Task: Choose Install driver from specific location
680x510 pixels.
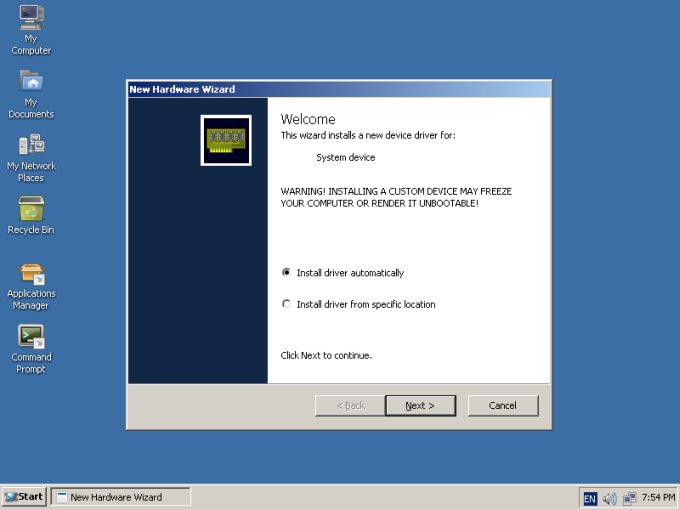Action: [x=287, y=304]
